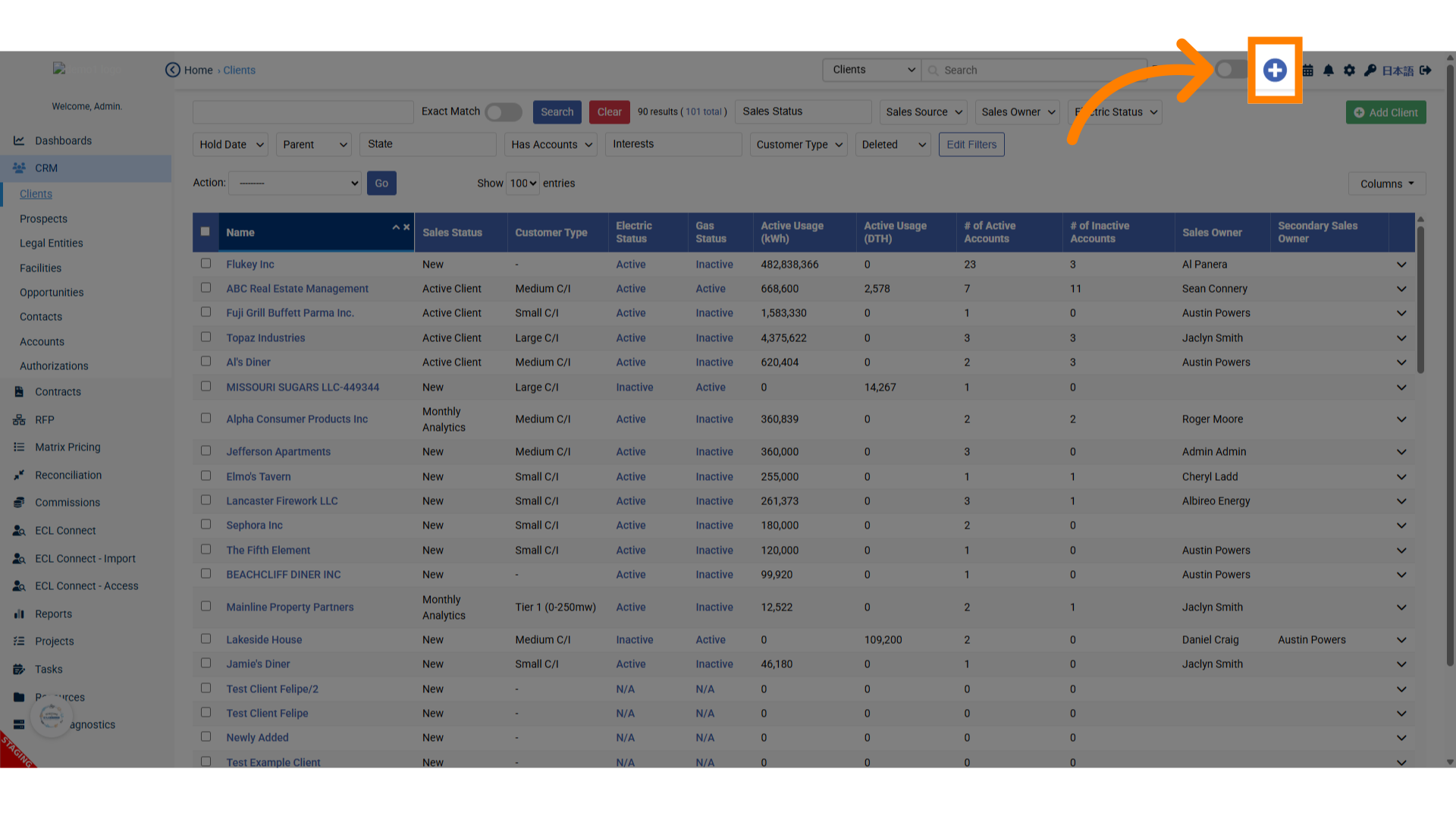1456x819 pixels.
Task: Click the back arrow beside Home
Action: pyautogui.click(x=173, y=70)
